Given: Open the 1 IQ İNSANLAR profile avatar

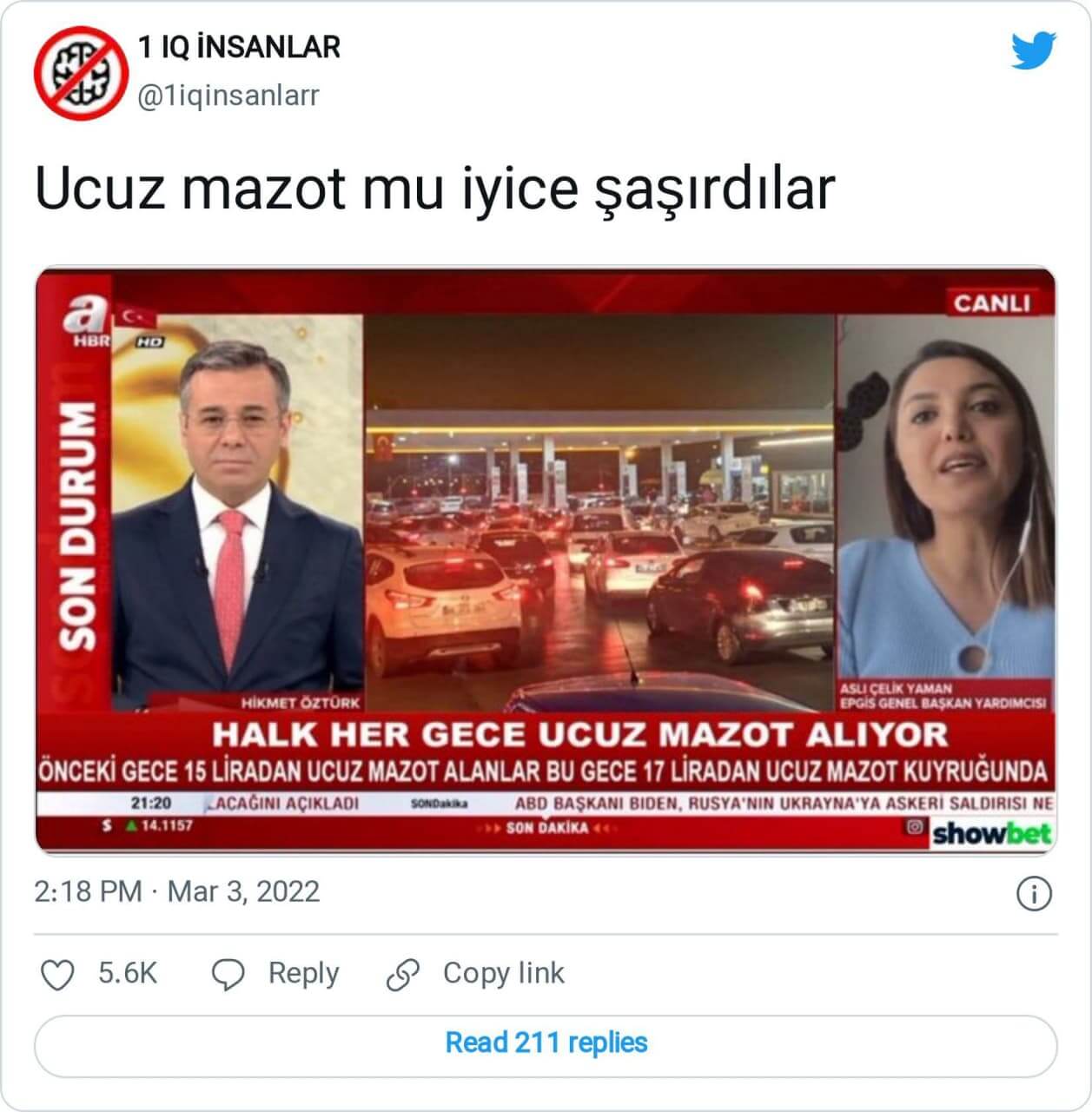Looking at the screenshot, I should pyautogui.click(x=81, y=73).
